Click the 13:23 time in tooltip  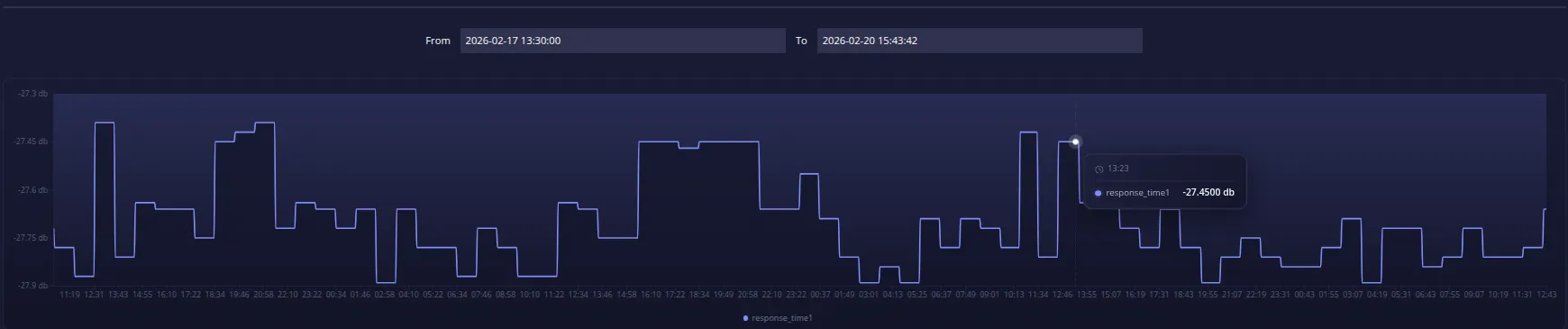pos(1118,169)
